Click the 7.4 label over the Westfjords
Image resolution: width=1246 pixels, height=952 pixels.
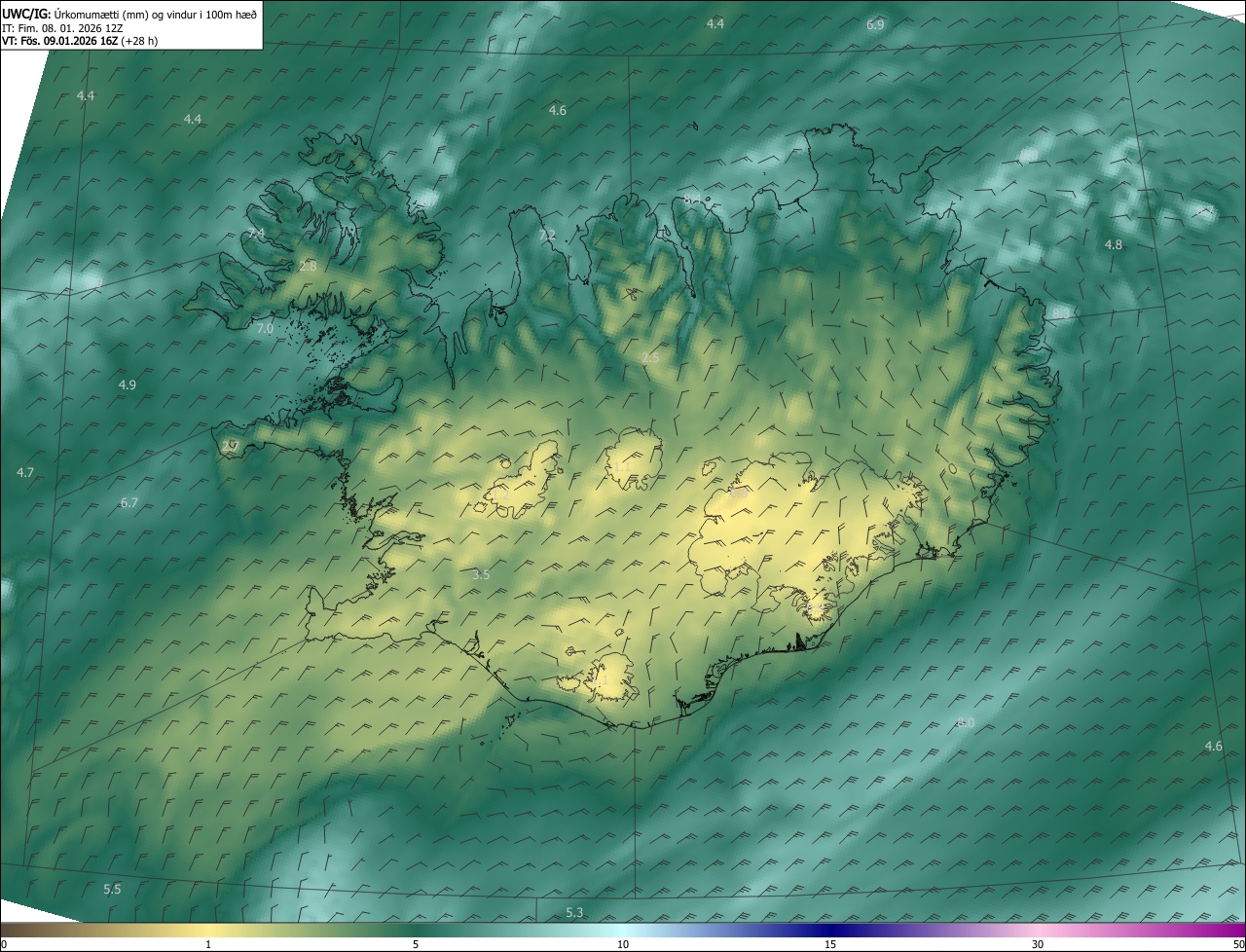coord(256,235)
